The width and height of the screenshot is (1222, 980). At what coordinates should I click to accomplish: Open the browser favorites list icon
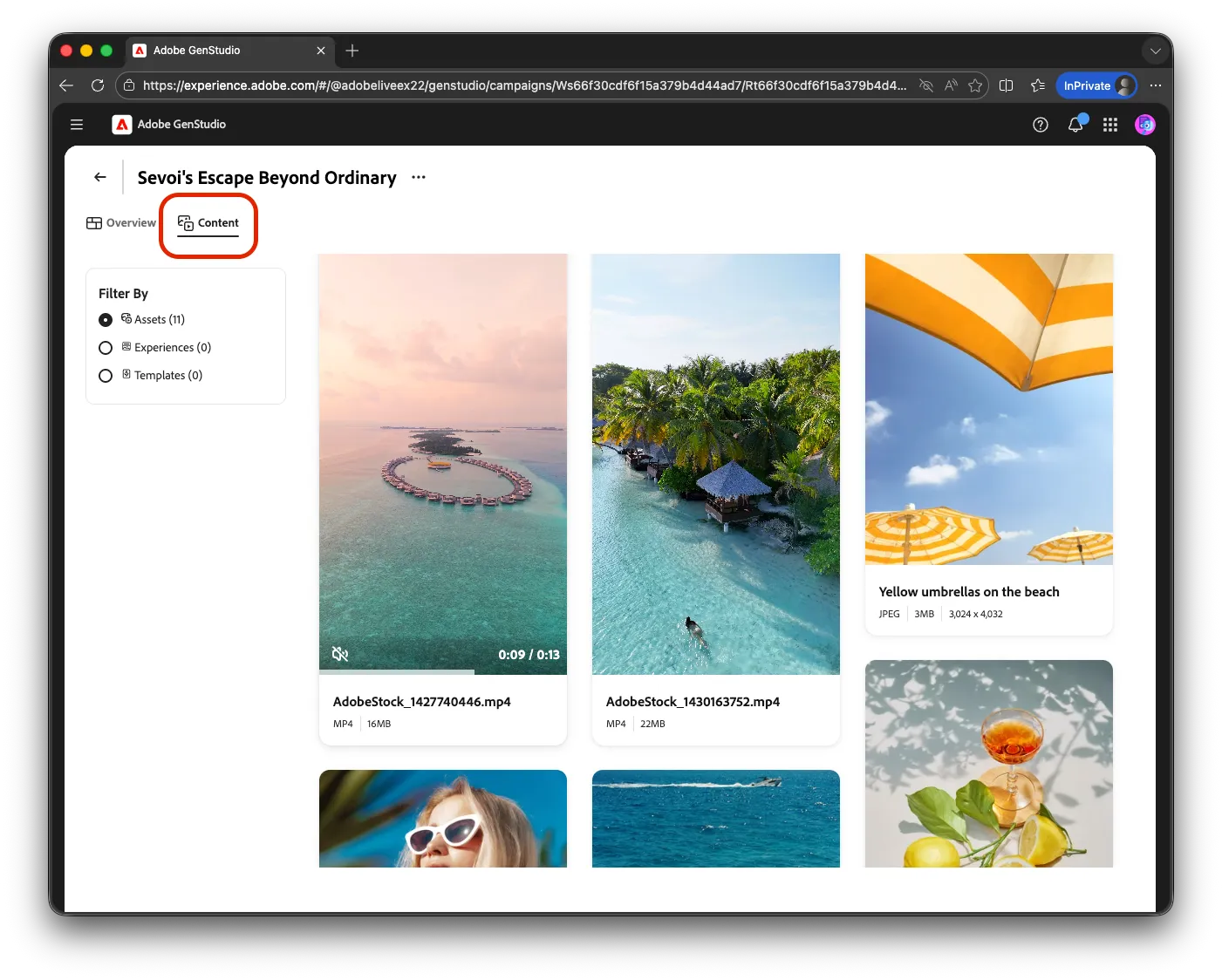tap(1037, 85)
